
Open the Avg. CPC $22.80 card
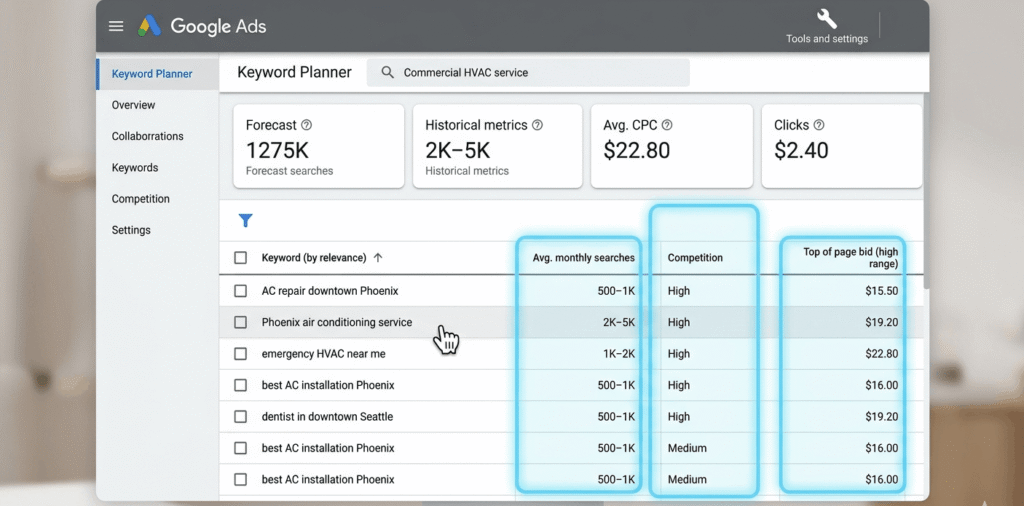tap(672, 146)
